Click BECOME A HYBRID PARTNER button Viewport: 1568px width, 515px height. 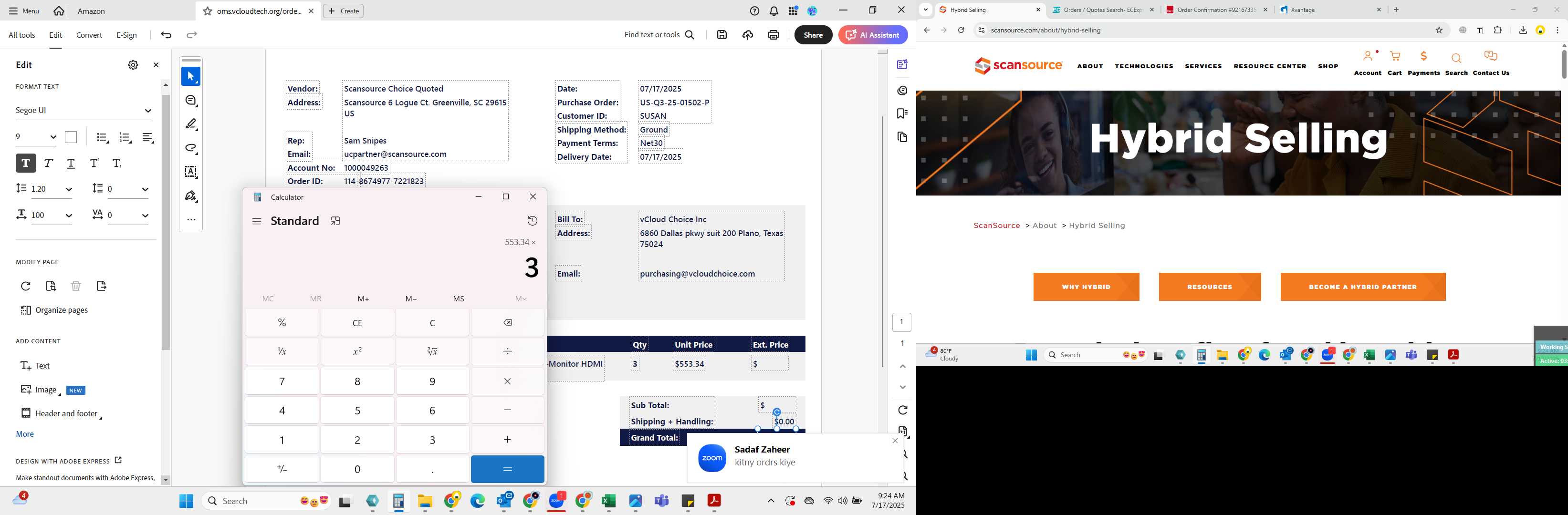(x=1363, y=287)
